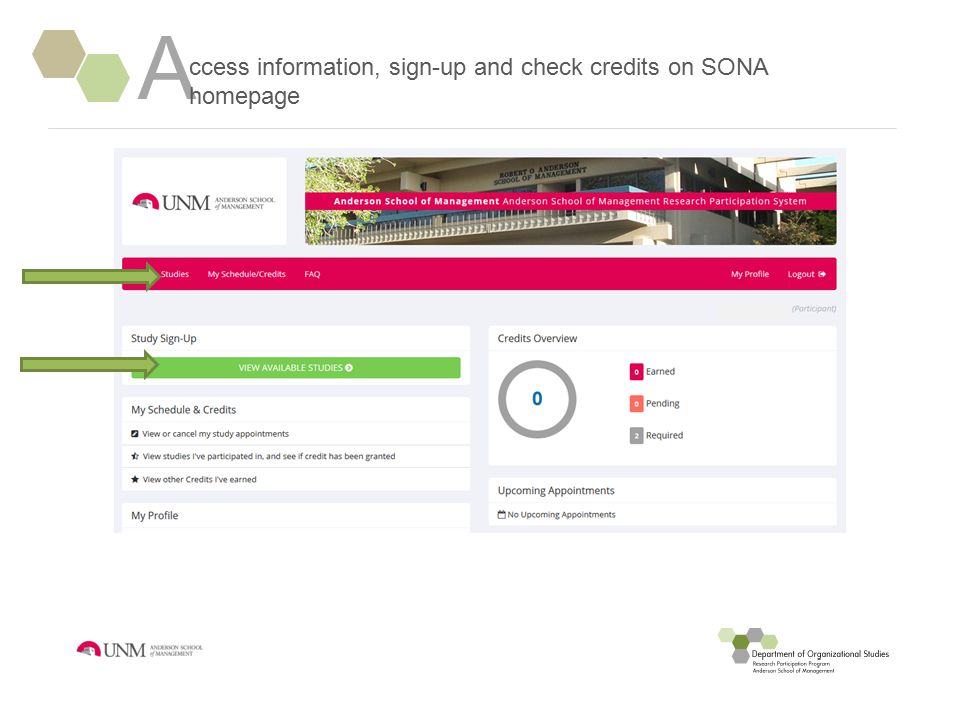
Task: Click the Study Sign-Up panel heading
Action: pos(163,339)
